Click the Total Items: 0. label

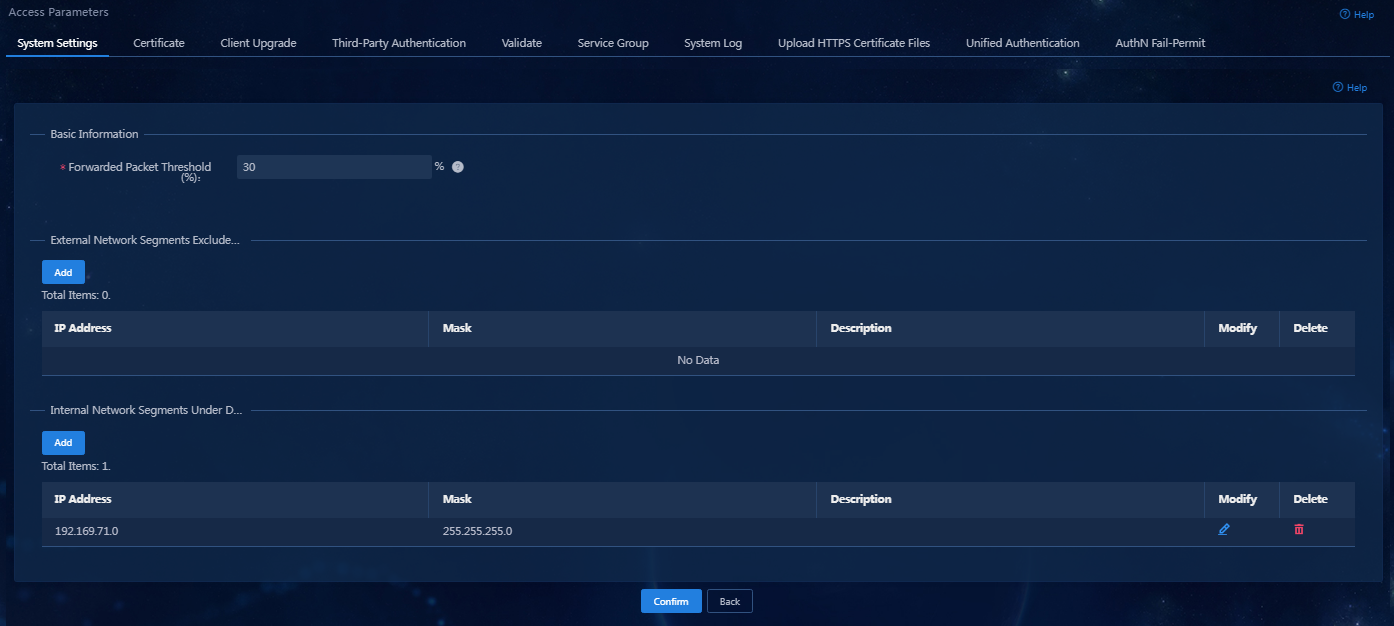point(75,295)
